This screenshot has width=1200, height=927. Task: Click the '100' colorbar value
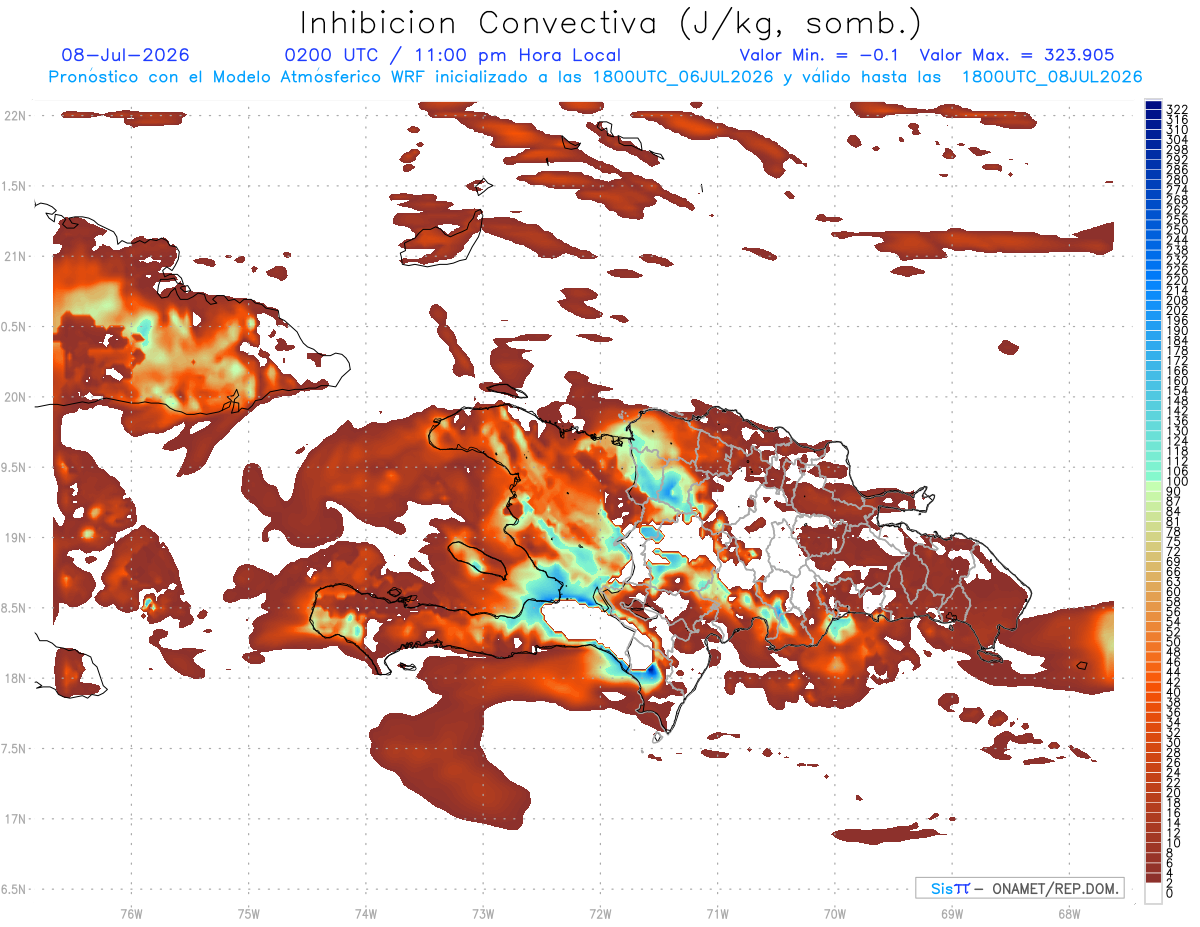click(x=1176, y=481)
